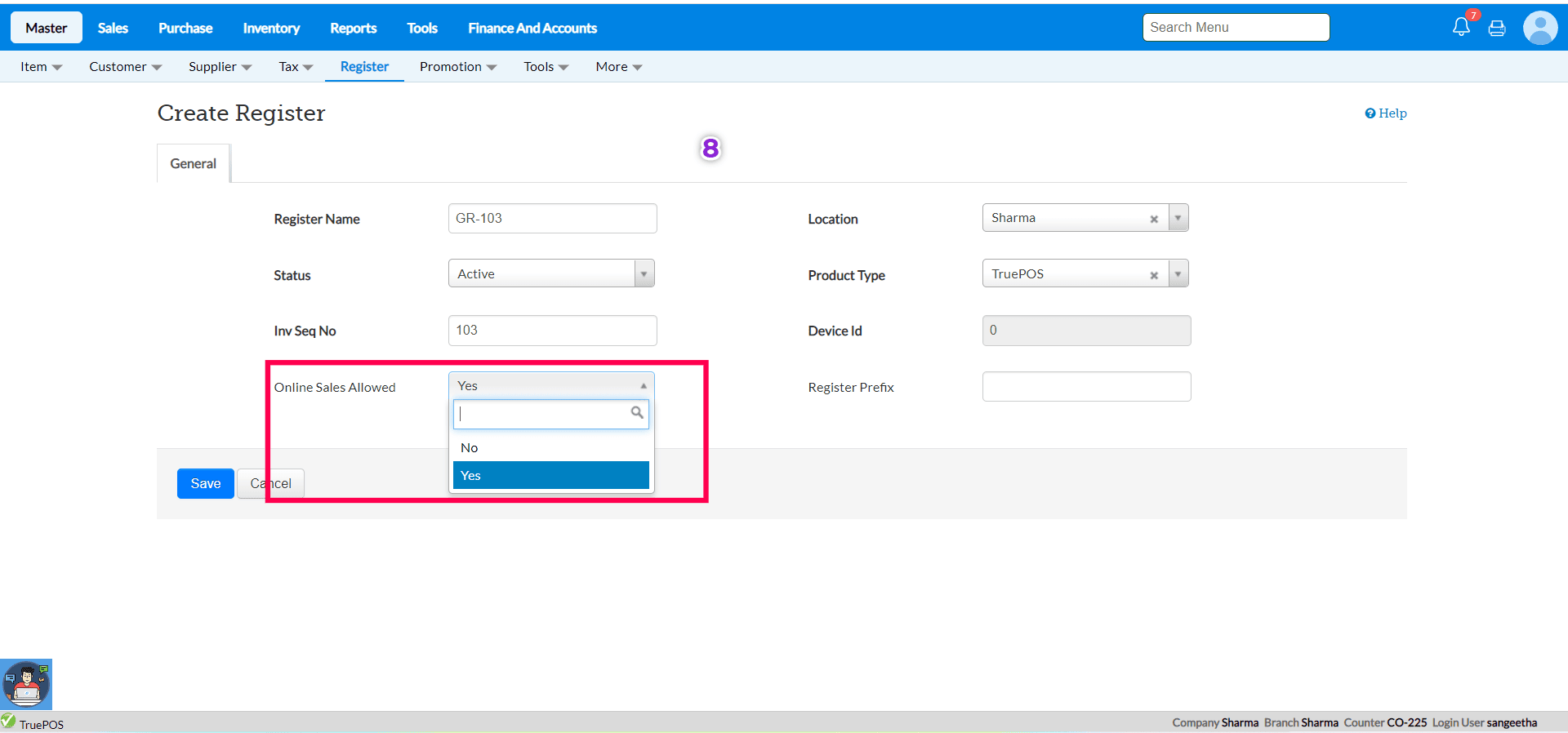Viewport: 1568px width, 733px height.
Task: Click the search magnifier in dropdown
Action: tap(637, 413)
